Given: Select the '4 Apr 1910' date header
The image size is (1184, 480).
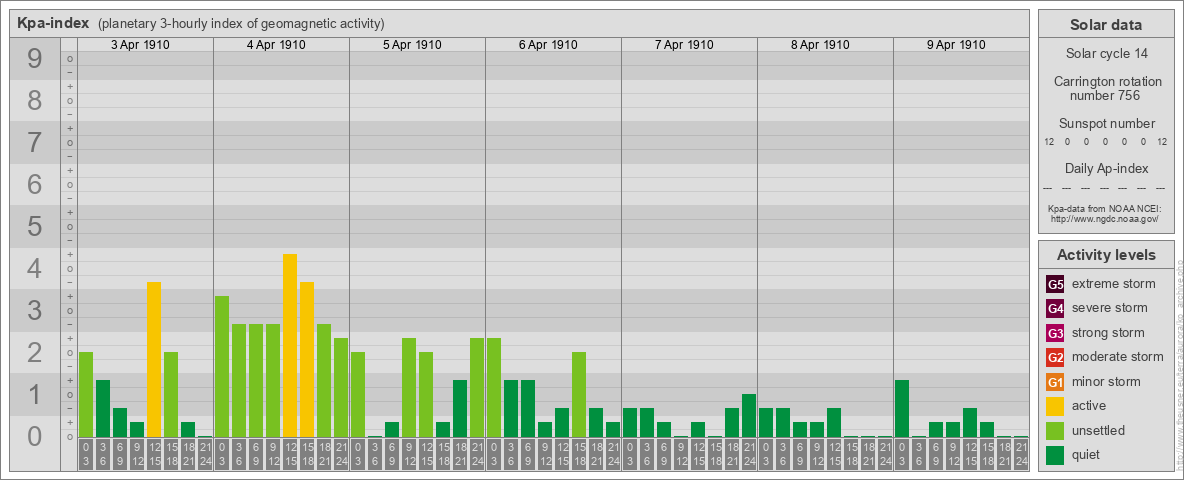Looking at the screenshot, I should point(276,45).
